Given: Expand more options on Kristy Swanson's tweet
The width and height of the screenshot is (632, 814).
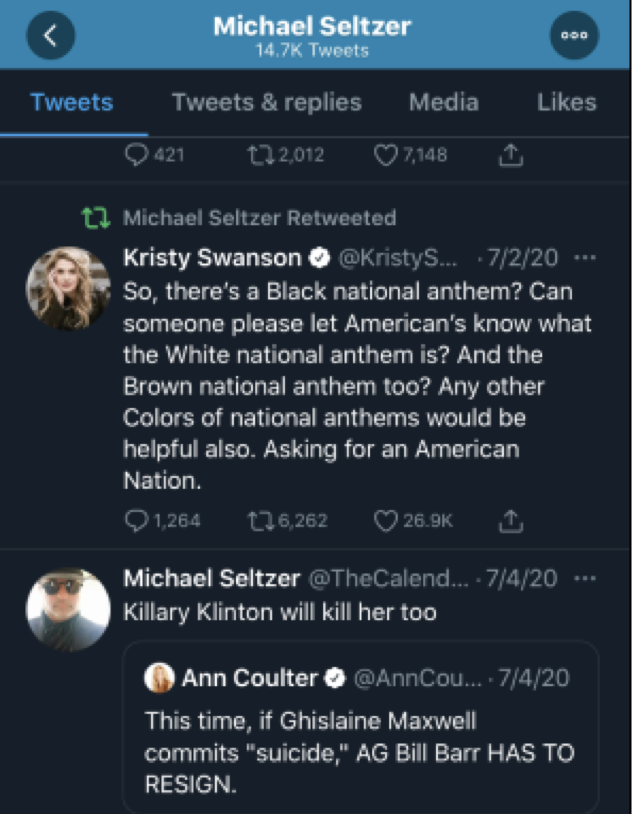Looking at the screenshot, I should pyautogui.click(x=586, y=258).
